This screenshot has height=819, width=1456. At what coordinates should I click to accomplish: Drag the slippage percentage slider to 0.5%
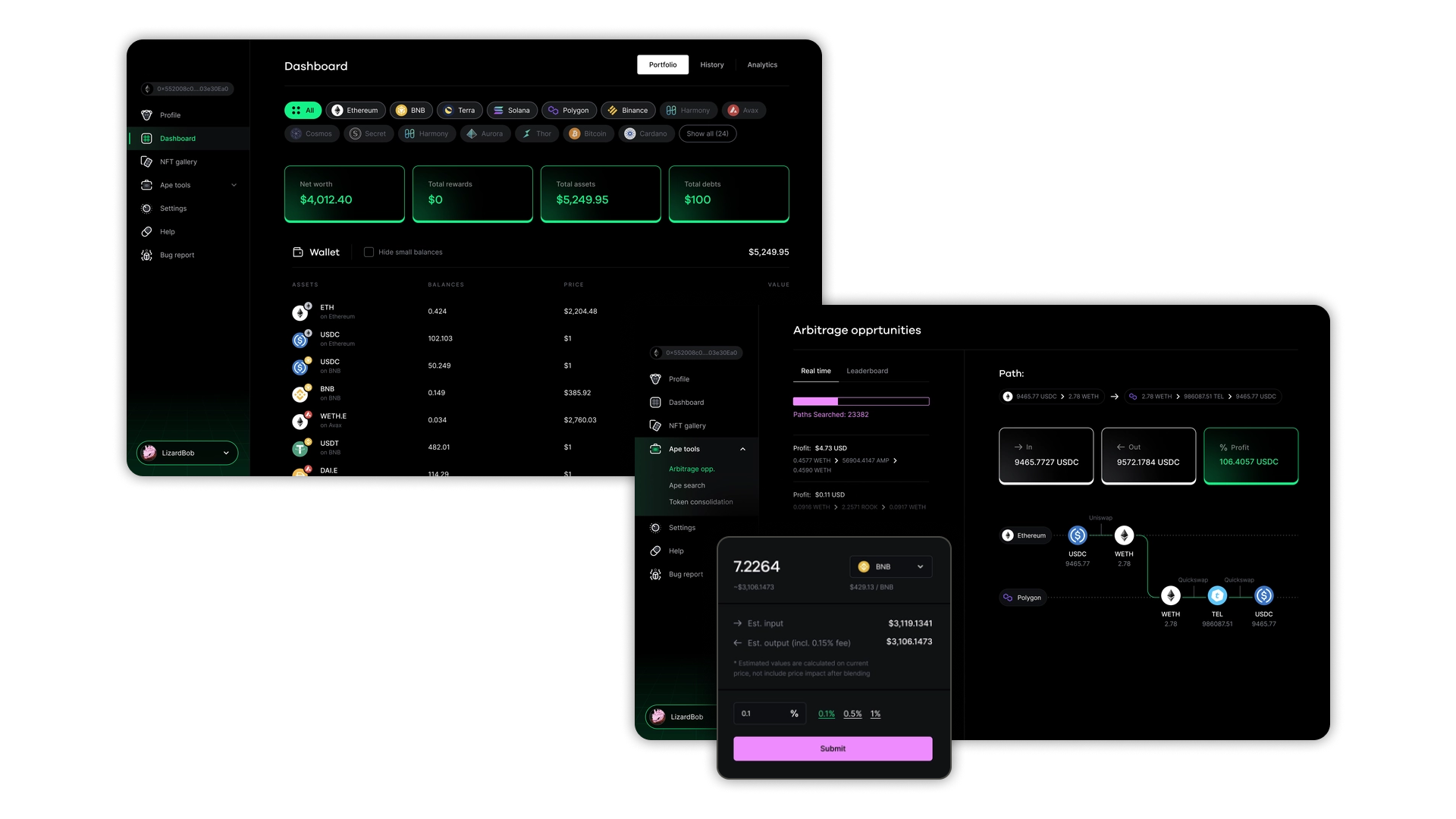(852, 713)
